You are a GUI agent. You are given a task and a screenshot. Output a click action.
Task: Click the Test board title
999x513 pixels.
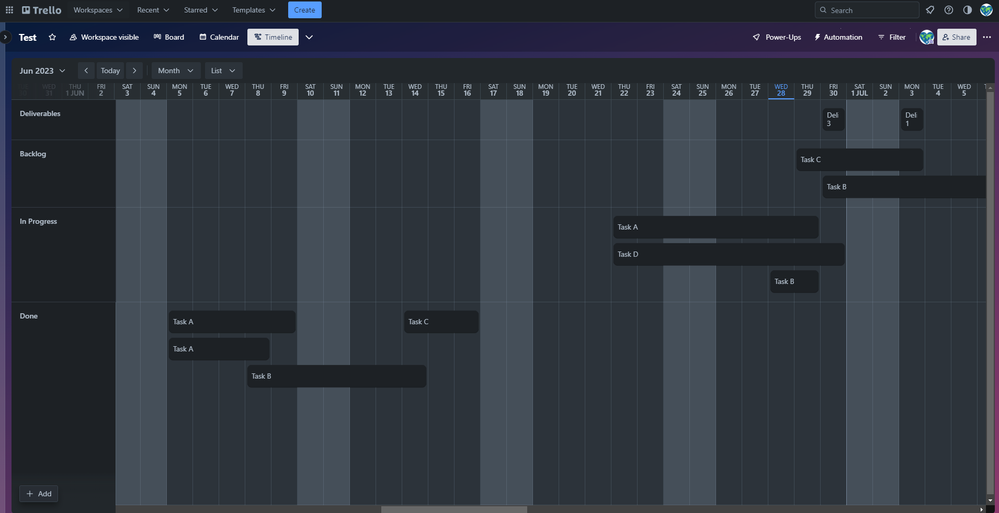point(27,37)
